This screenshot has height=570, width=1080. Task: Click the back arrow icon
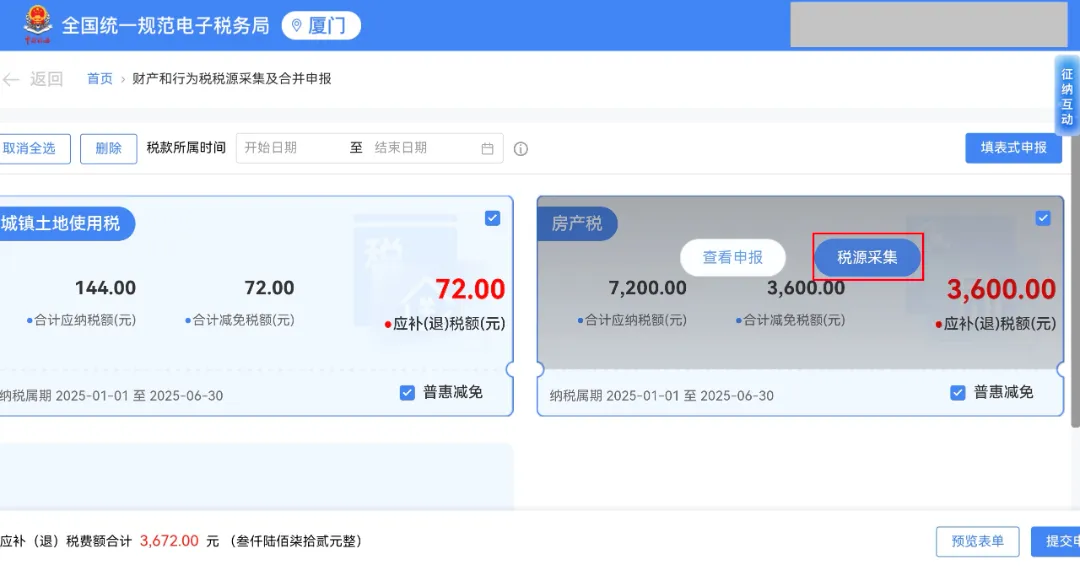point(11,79)
